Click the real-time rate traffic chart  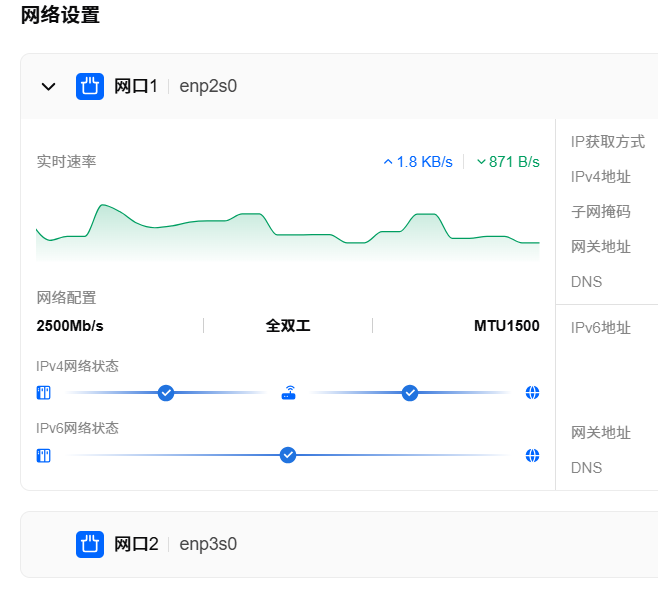288,232
